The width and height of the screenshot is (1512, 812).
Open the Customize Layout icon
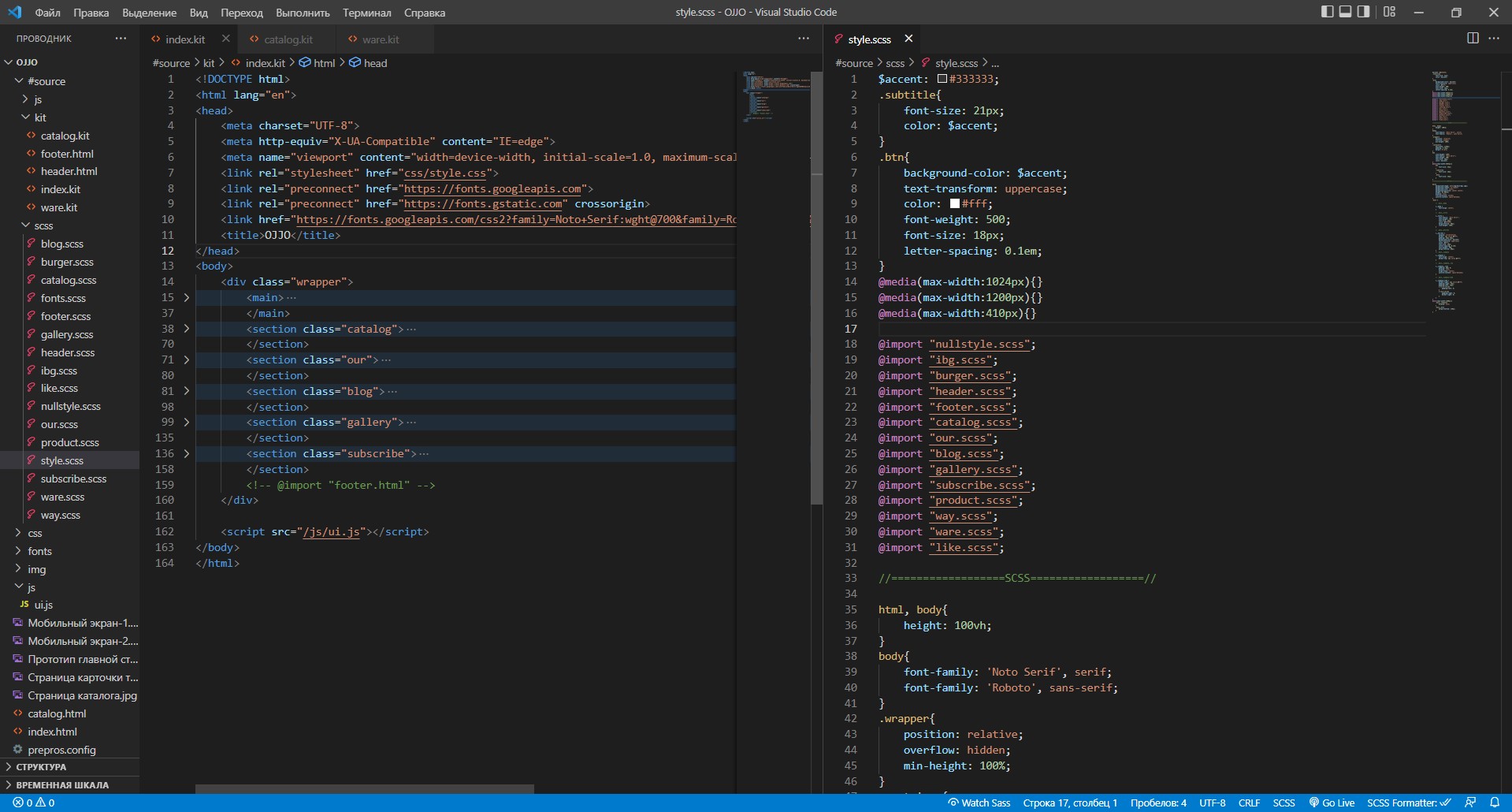click(1389, 12)
